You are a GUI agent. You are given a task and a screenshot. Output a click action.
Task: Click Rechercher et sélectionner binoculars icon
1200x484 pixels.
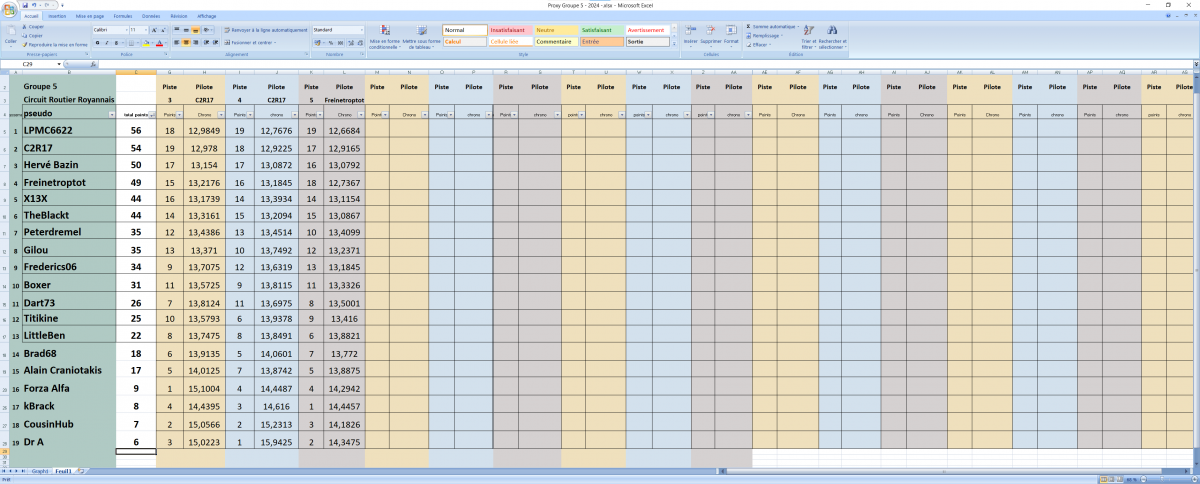pos(832,30)
